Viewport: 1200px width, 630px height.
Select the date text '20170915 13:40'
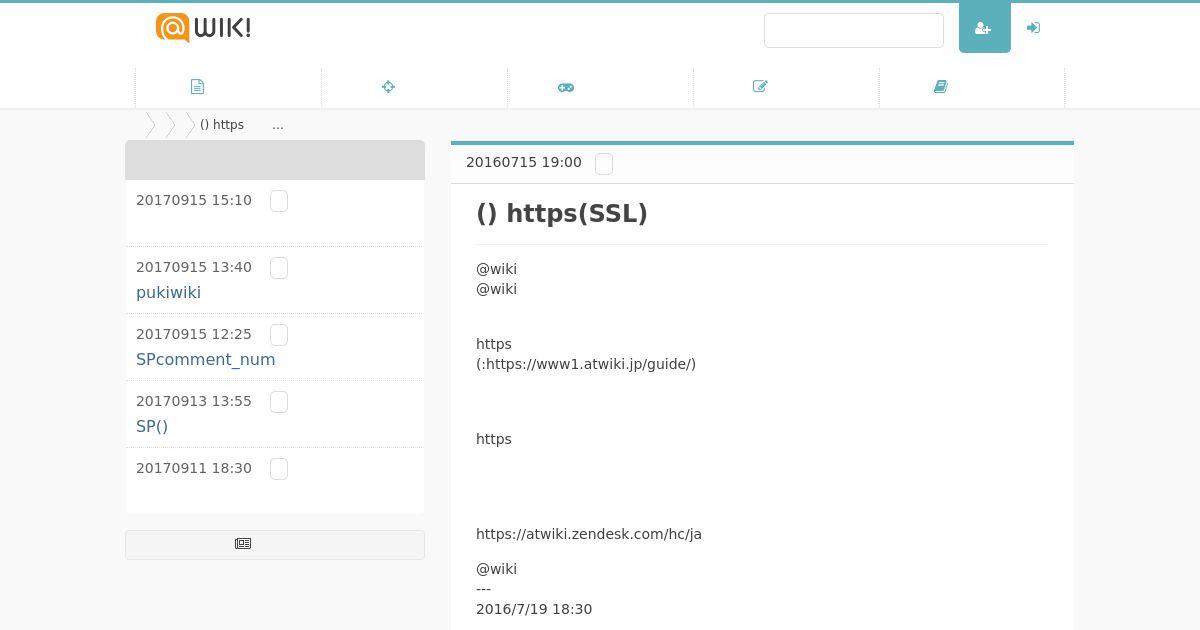[194, 267]
